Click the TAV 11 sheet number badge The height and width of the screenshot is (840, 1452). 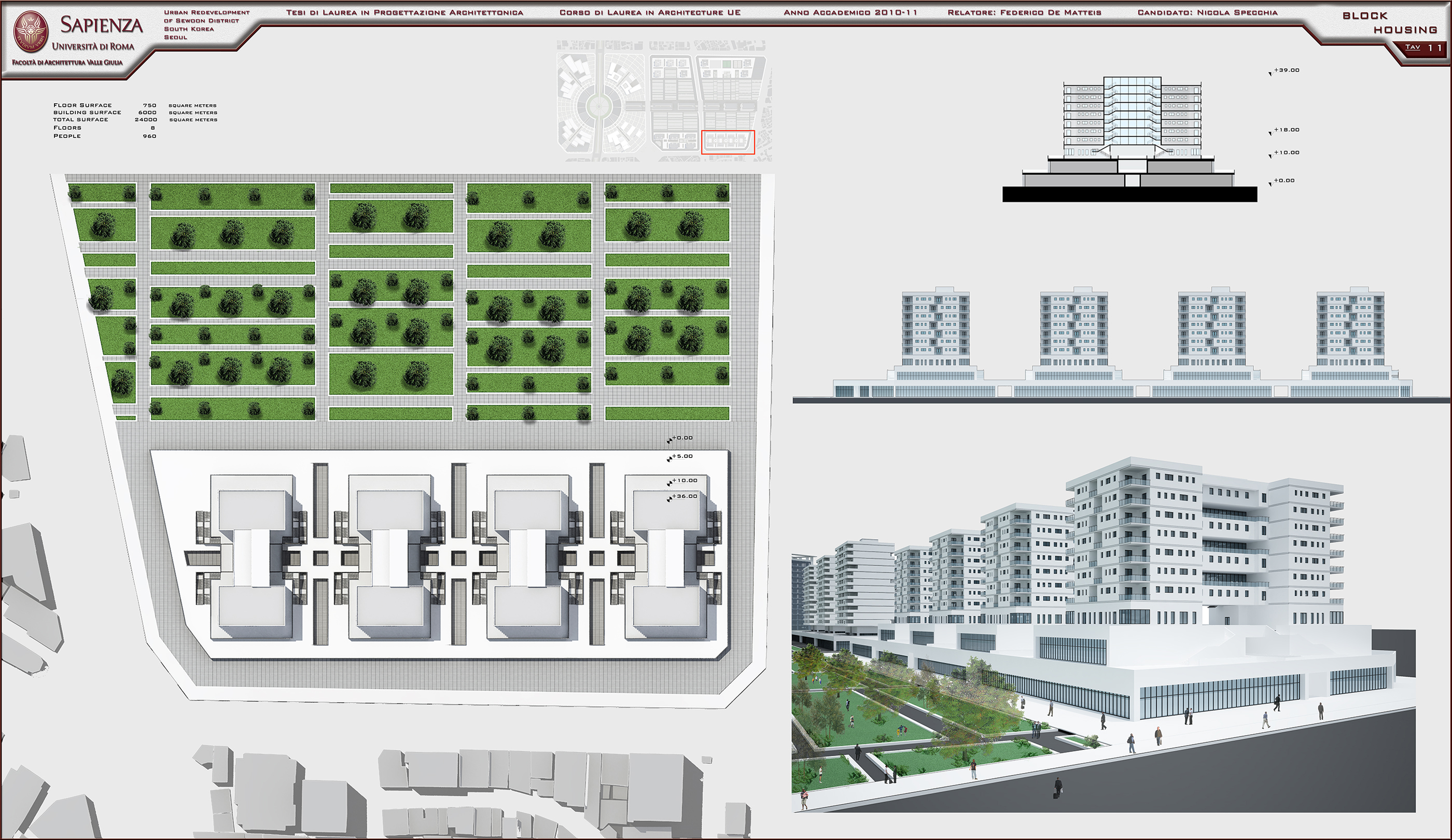(x=1422, y=48)
